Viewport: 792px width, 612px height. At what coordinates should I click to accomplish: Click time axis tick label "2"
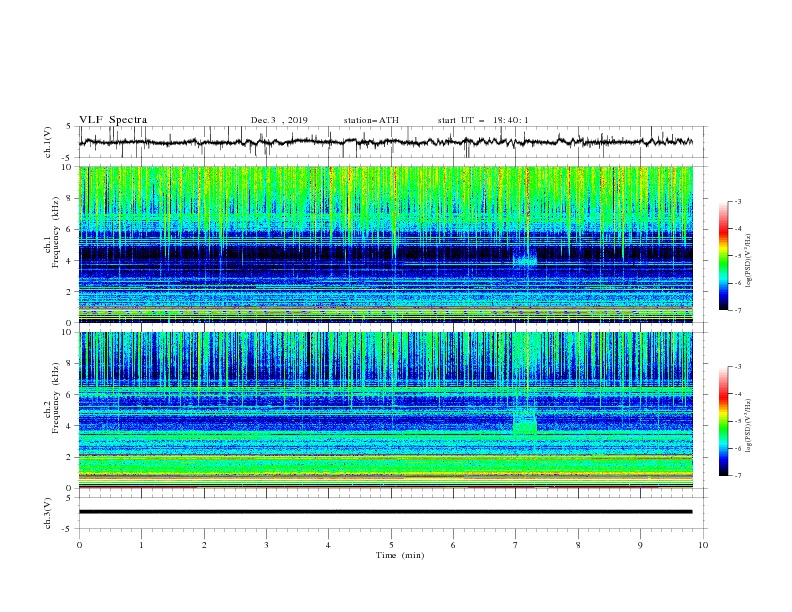204,545
